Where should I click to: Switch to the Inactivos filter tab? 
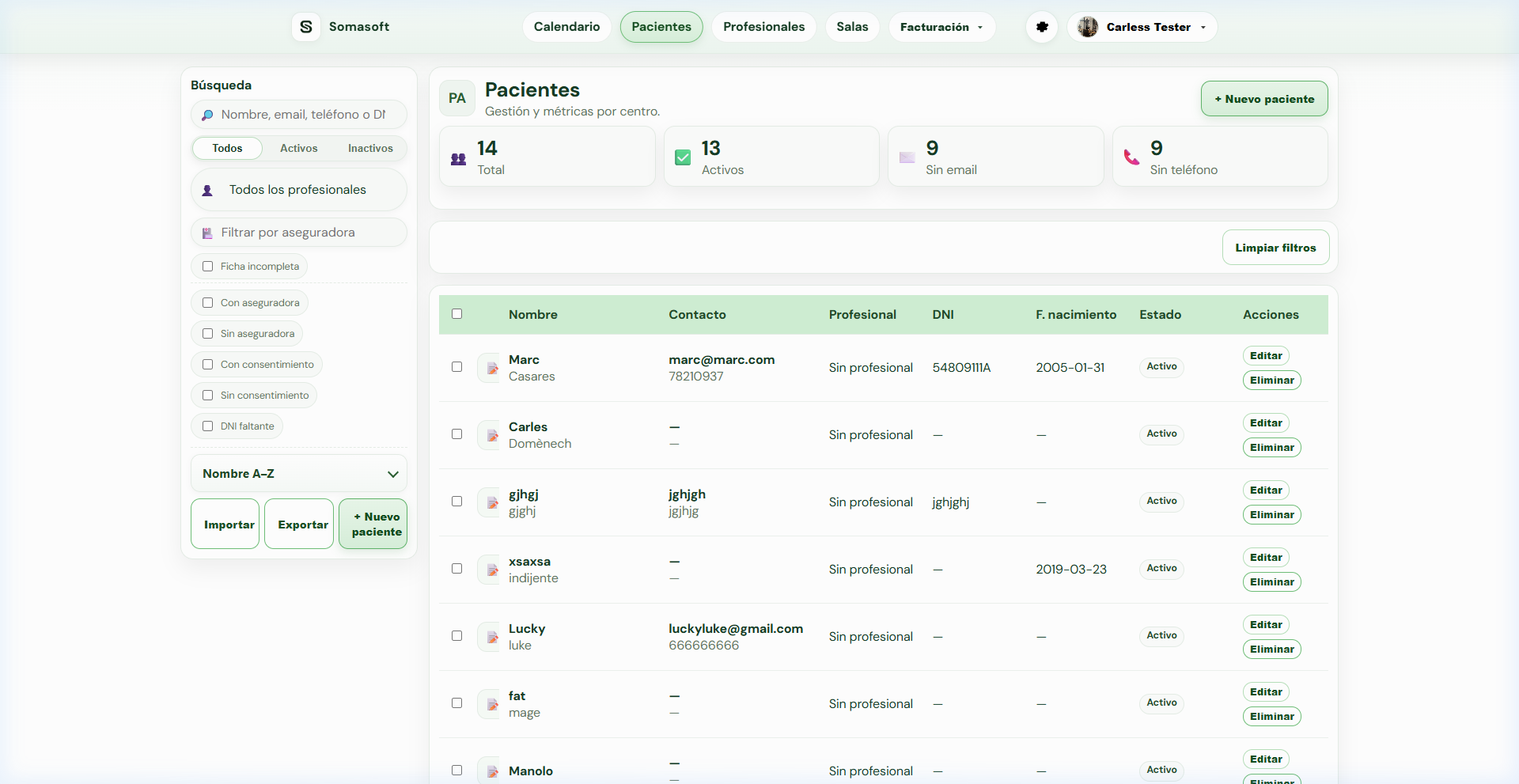pos(370,149)
